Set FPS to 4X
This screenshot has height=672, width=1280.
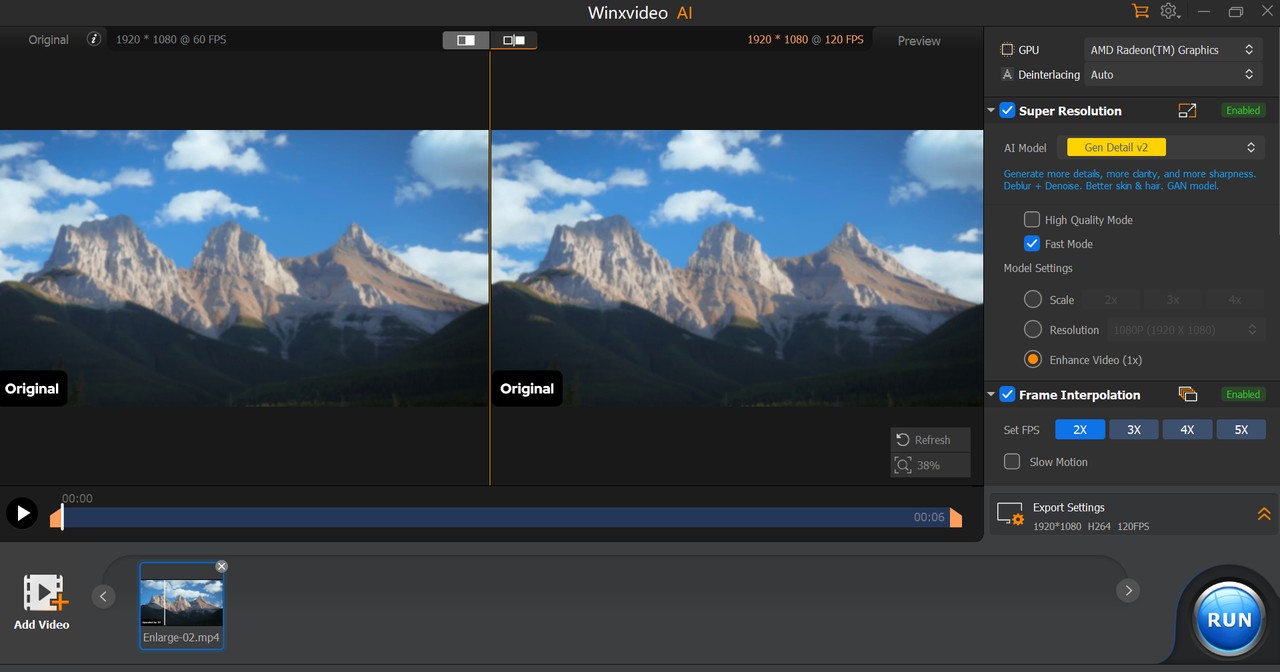[1187, 429]
